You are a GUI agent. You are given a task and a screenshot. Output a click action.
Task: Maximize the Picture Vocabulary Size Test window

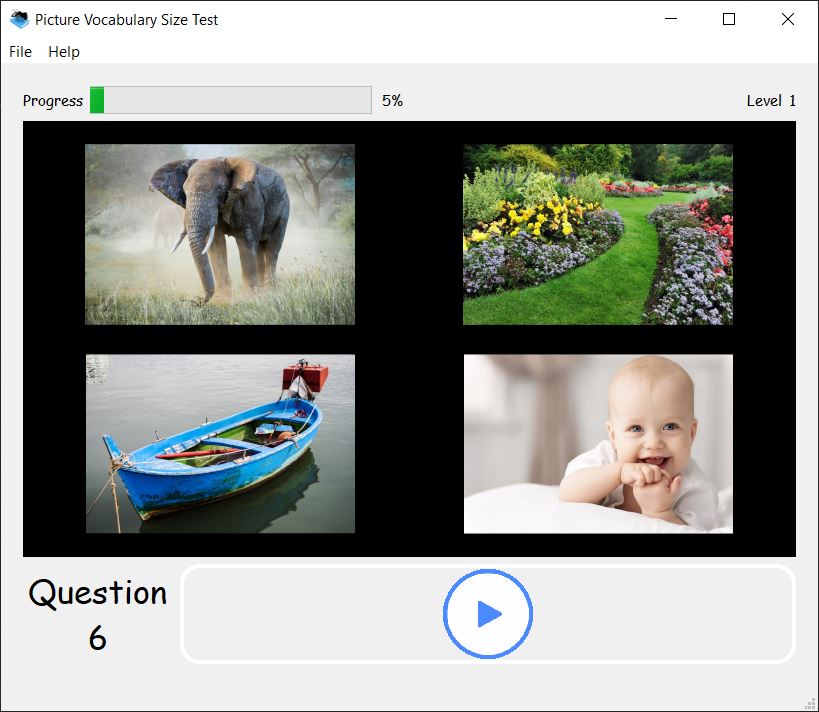pyautogui.click(x=729, y=19)
